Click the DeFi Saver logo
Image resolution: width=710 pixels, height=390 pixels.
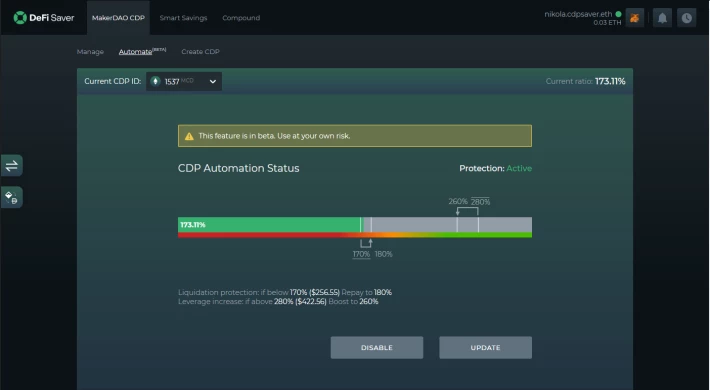[x=43, y=18]
